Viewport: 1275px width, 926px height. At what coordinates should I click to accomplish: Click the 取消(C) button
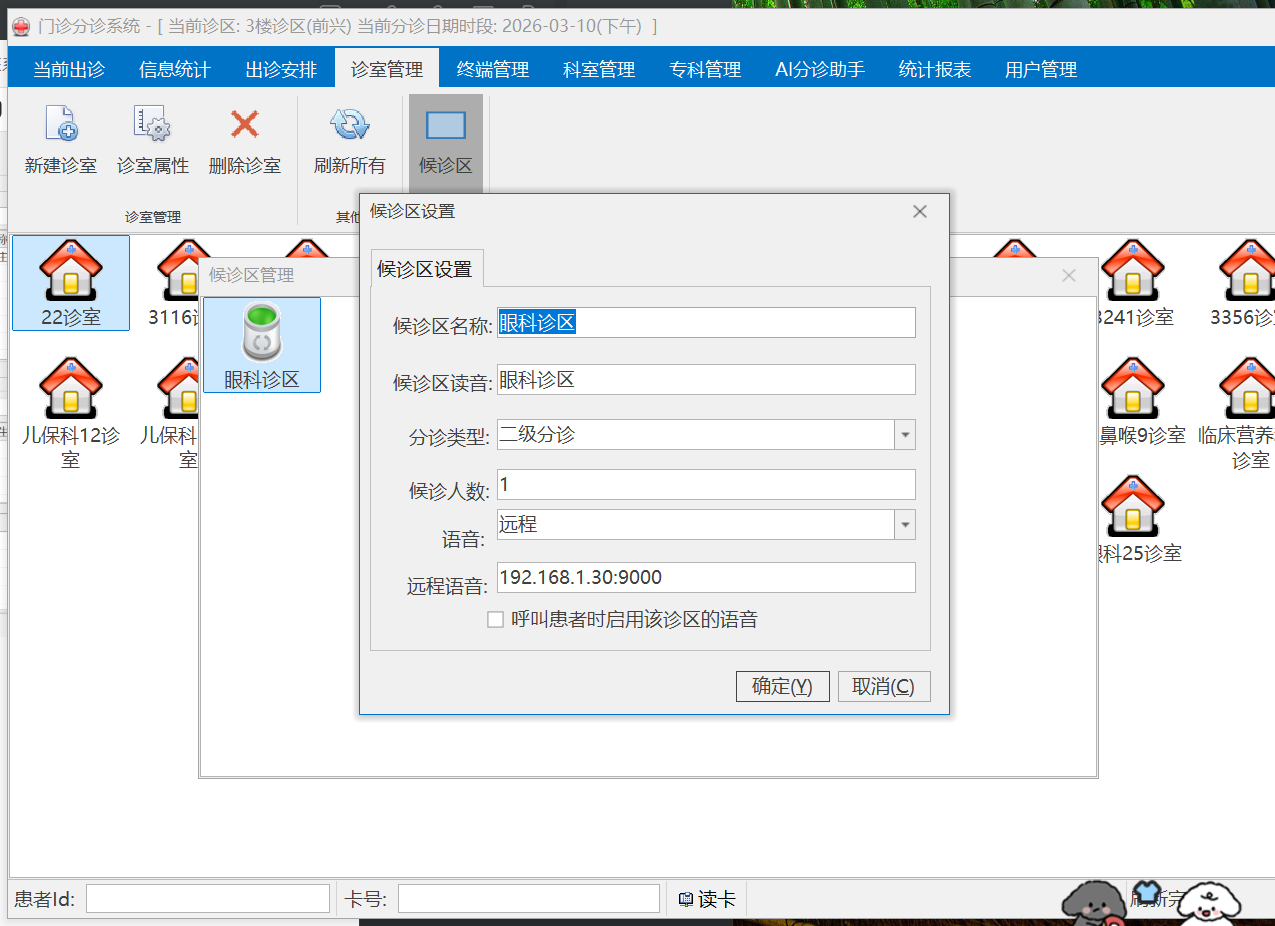click(883, 687)
